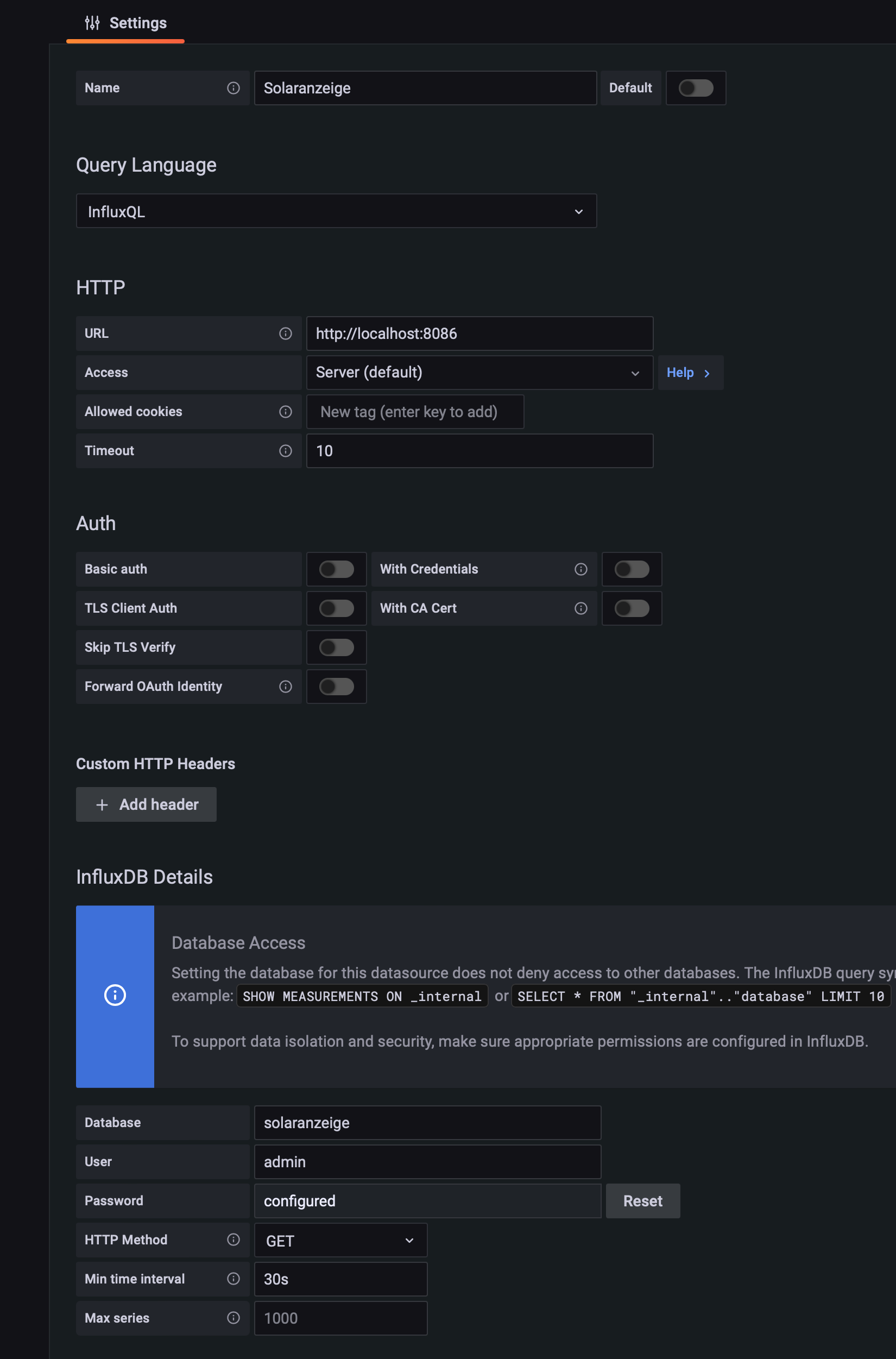The image size is (896, 1359).
Task: Click the With Credentials info icon
Action: pyautogui.click(x=580, y=569)
